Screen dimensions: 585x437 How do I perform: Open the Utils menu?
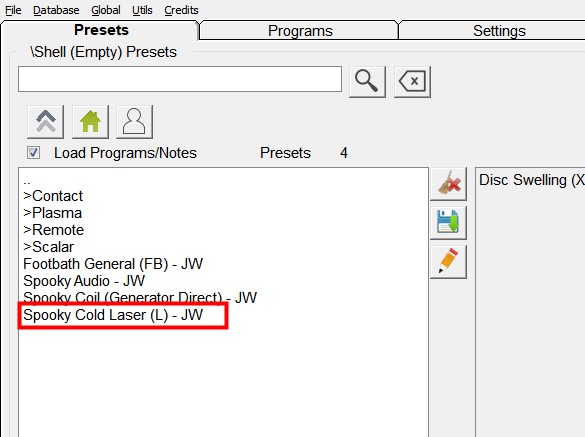pos(142,10)
